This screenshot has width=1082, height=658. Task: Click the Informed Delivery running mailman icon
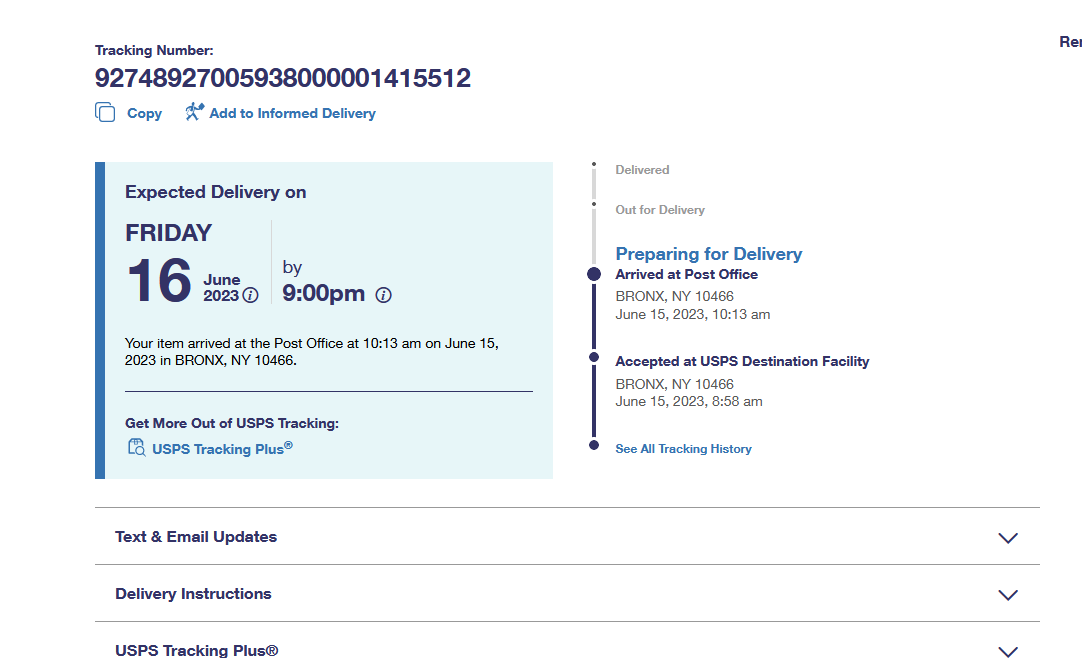tap(194, 112)
